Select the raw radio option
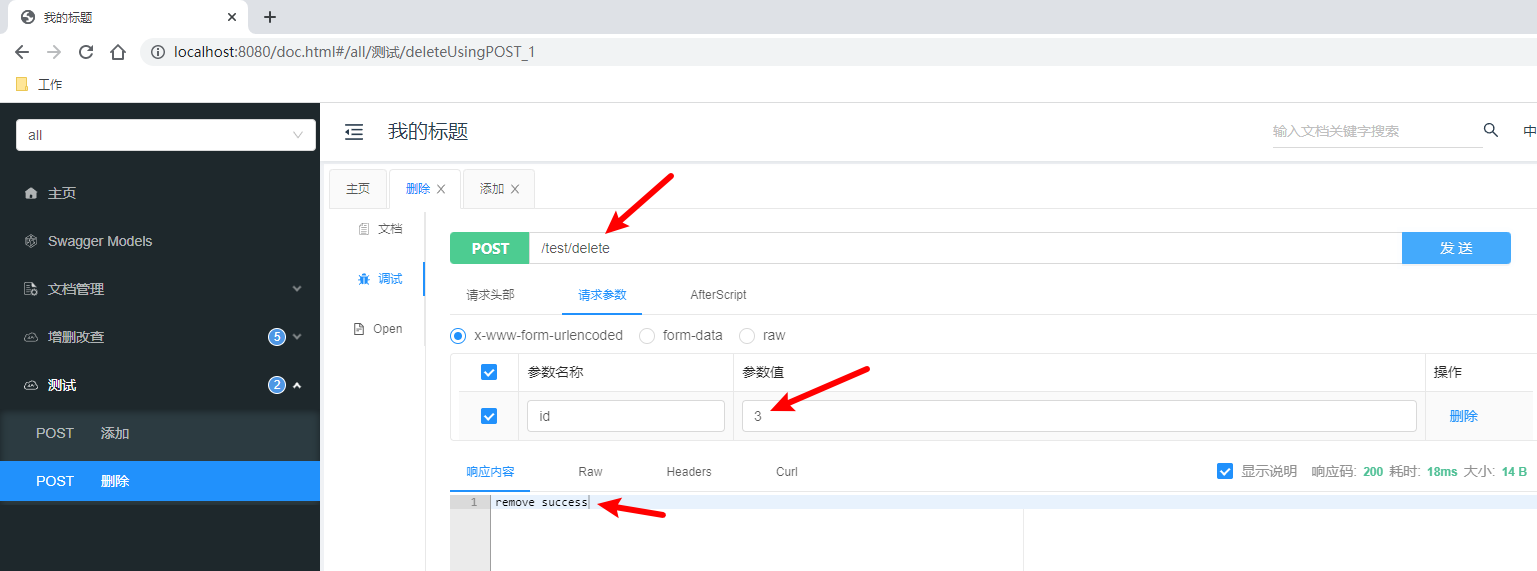Image resolution: width=1537 pixels, height=571 pixels. pyautogui.click(x=747, y=336)
